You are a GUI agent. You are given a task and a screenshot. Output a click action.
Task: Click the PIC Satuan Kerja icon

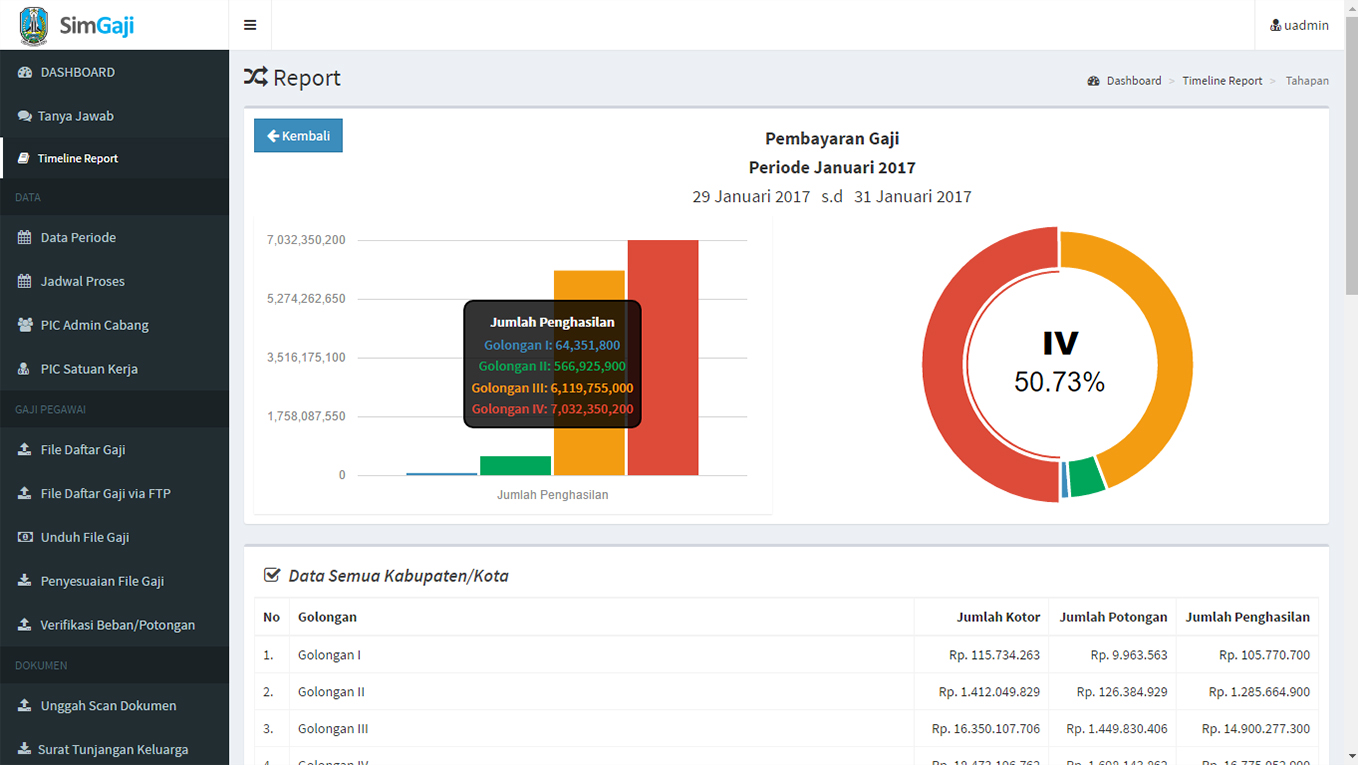(25, 369)
